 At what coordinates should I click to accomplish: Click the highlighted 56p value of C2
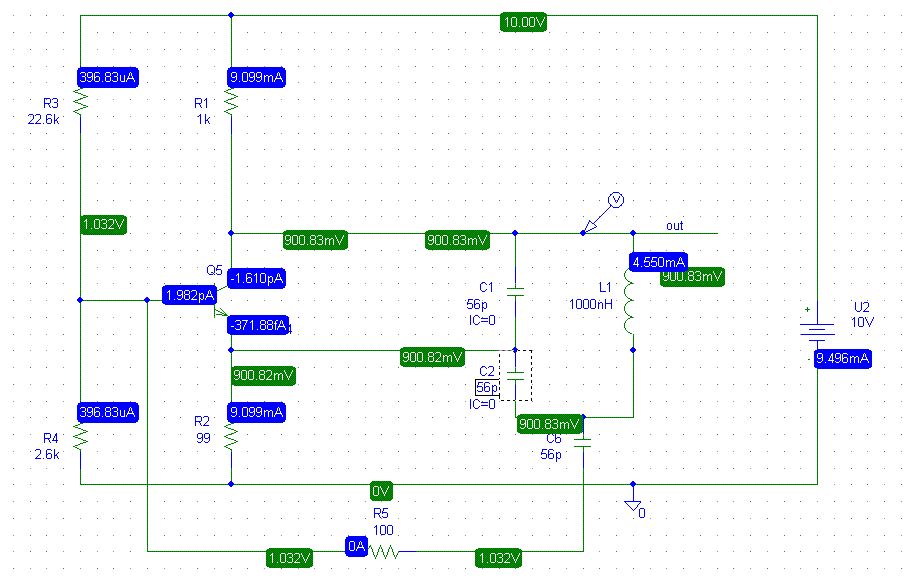click(487, 388)
